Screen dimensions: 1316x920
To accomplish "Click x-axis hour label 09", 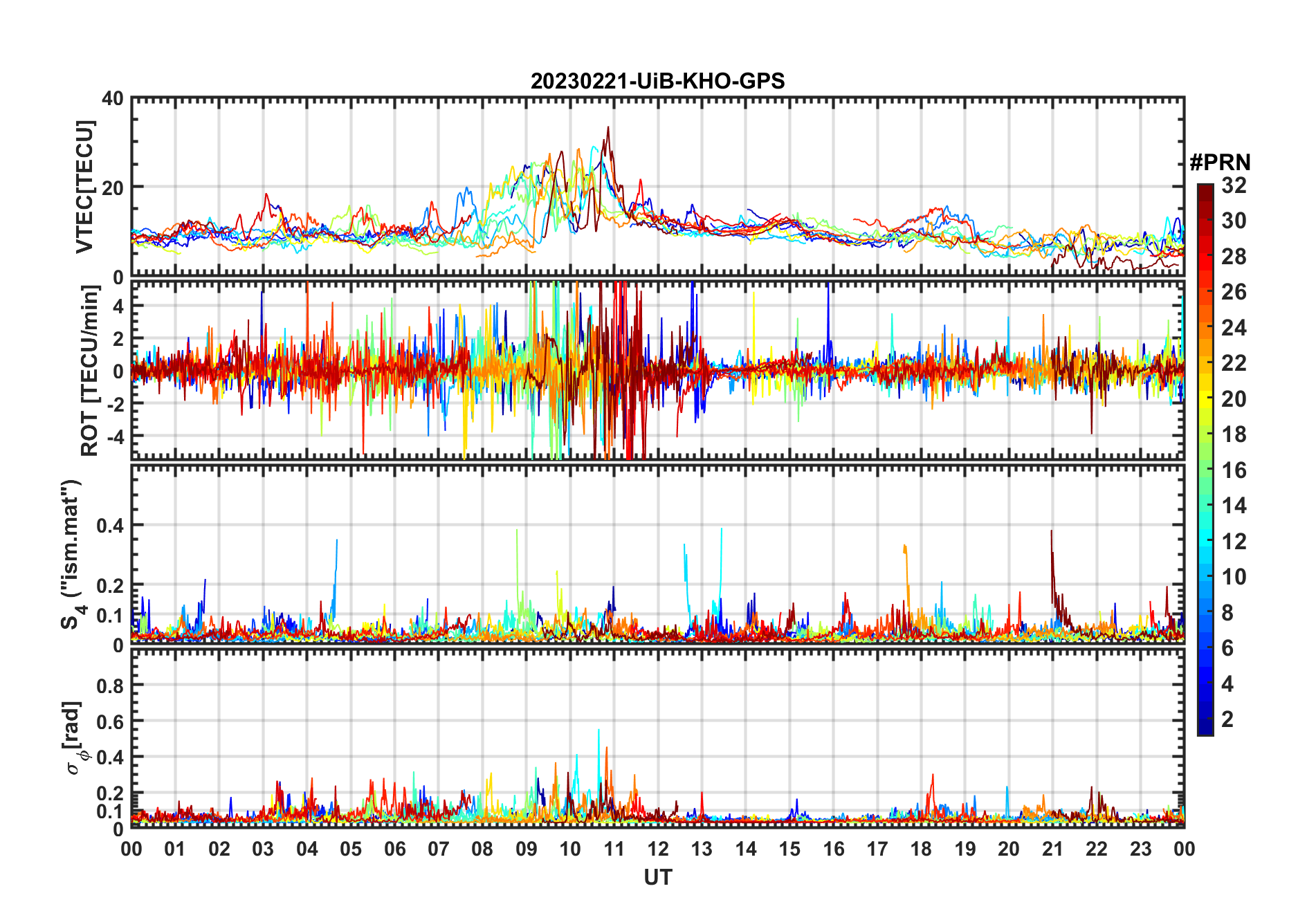I will [x=527, y=849].
